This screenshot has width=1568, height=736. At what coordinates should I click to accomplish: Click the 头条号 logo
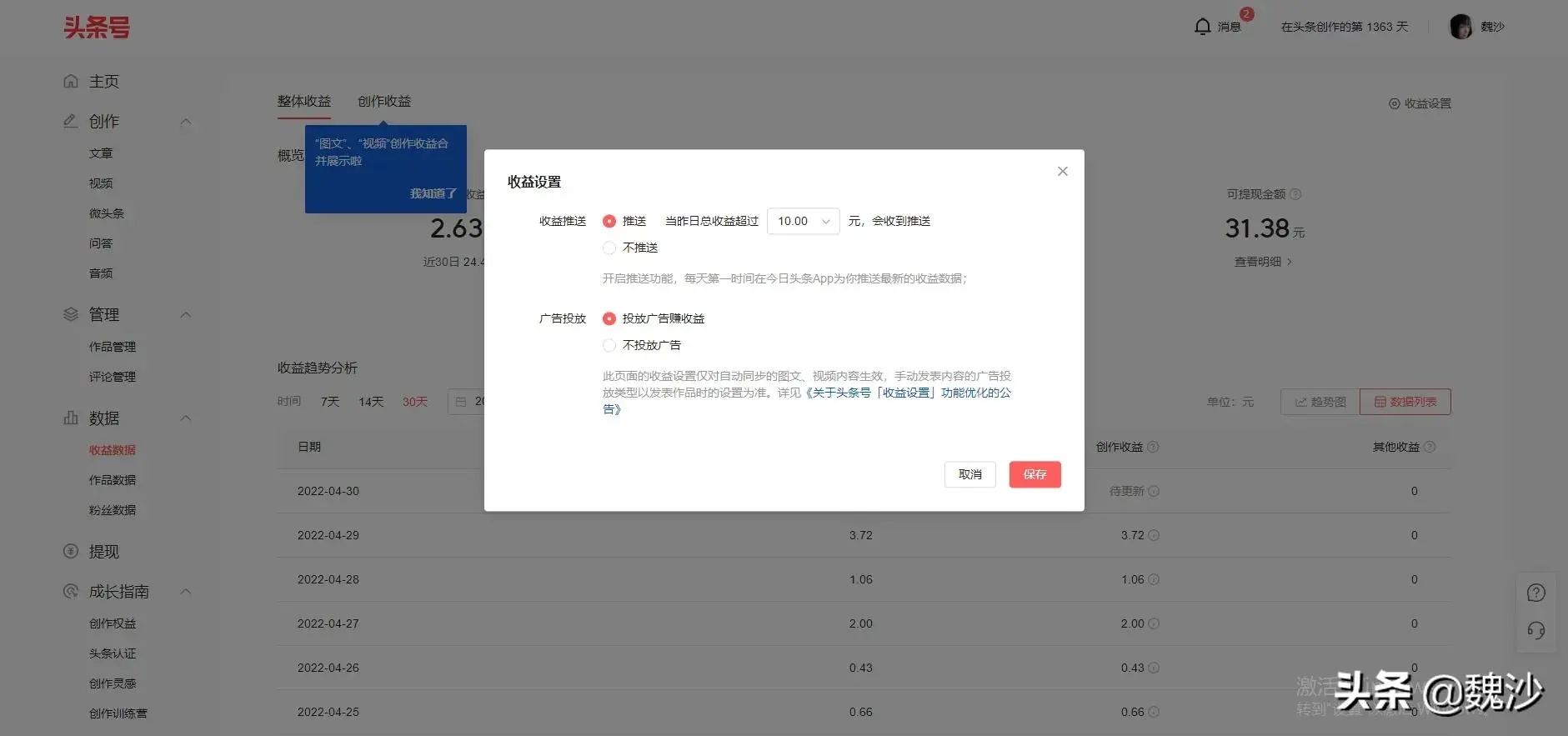pos(97,28)
